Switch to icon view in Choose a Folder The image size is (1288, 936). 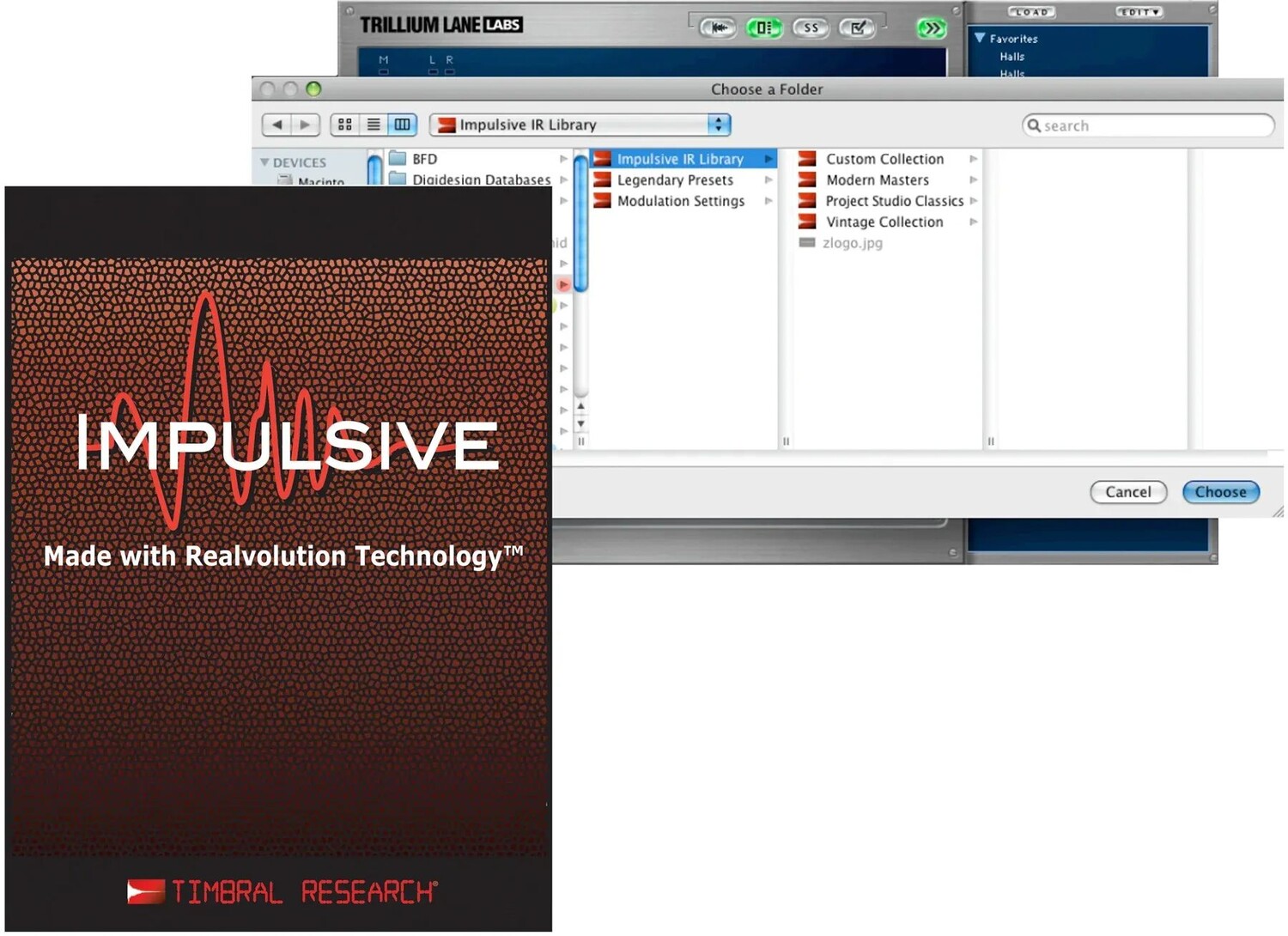coord(345,125)
